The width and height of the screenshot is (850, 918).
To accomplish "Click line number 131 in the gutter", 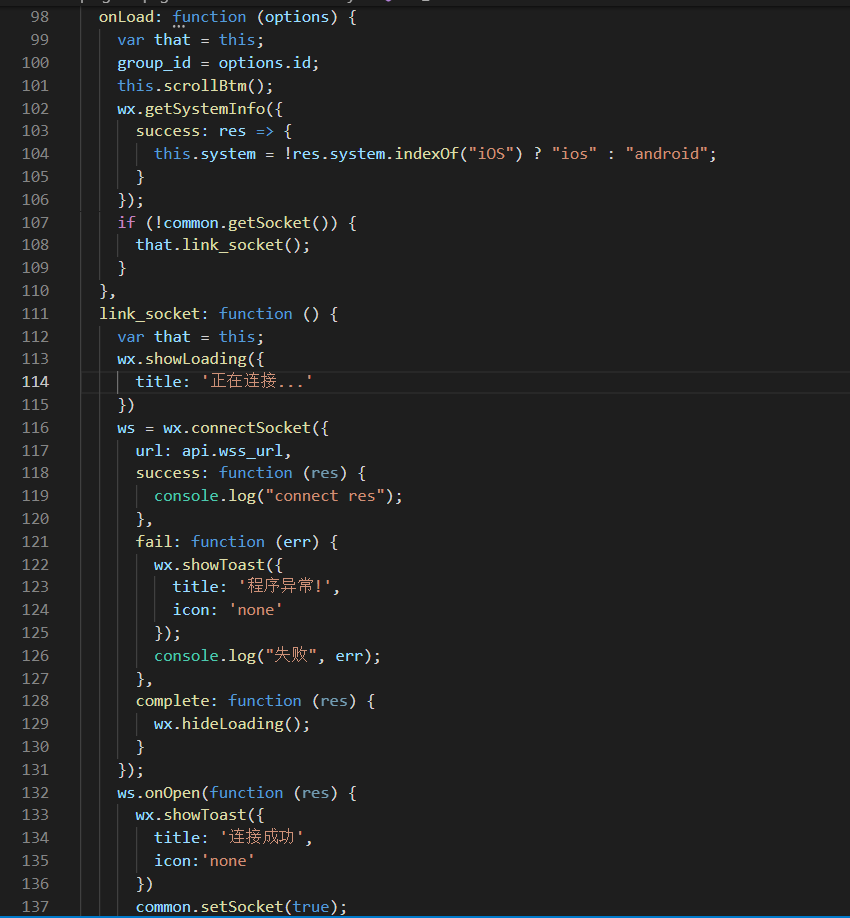I will pos(35,770).
